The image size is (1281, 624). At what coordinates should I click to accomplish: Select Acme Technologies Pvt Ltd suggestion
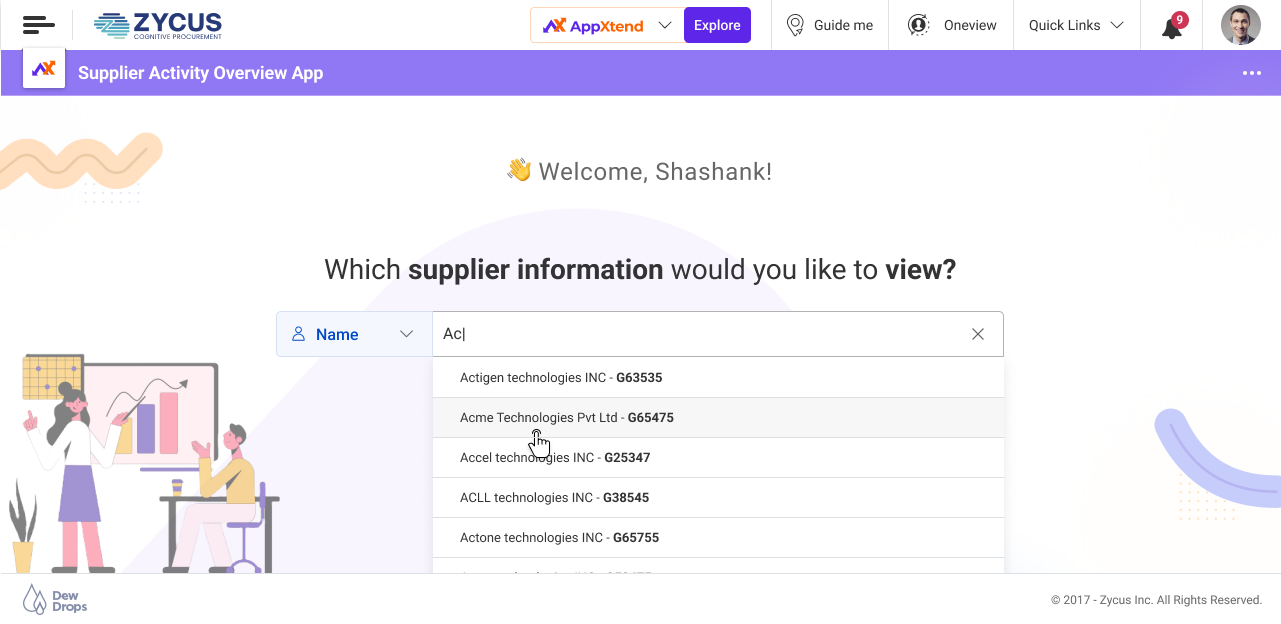(566, 418)
